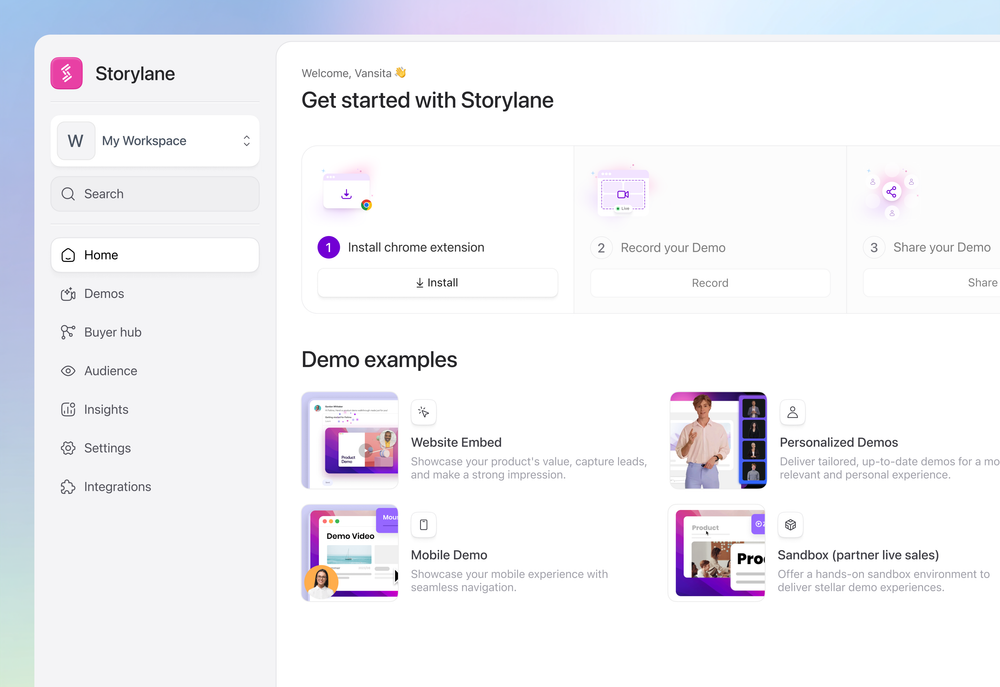The height and width of the screenshot is (687, 1000).
Task: Click the Website Embed cursor click icon
Action: pos(423,413)
